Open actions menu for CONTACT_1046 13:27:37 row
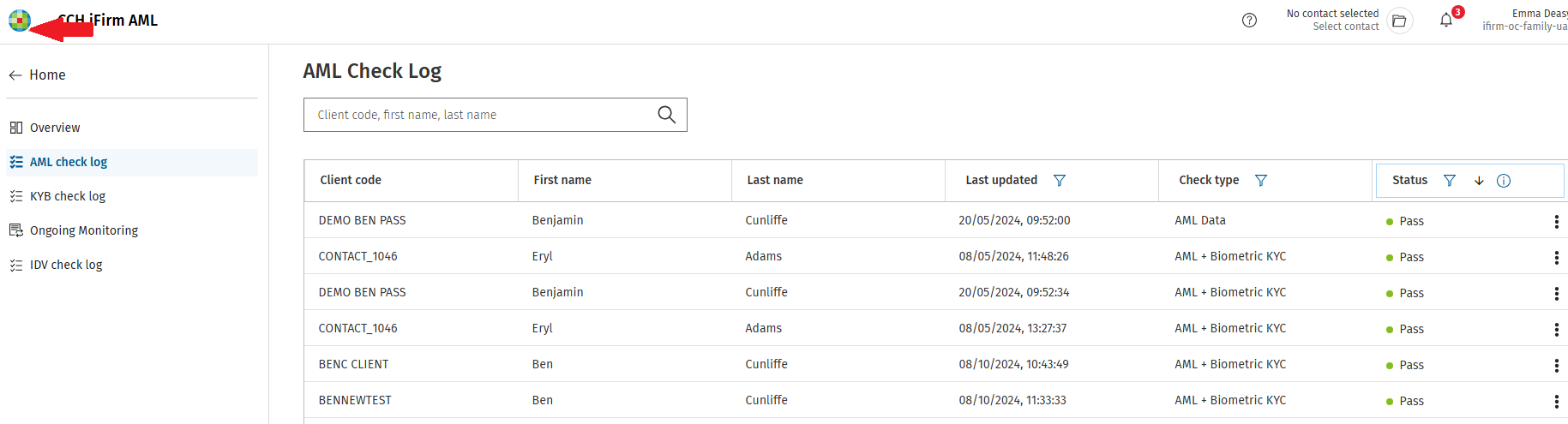The image size is (1568, 424). [1556, 330]
